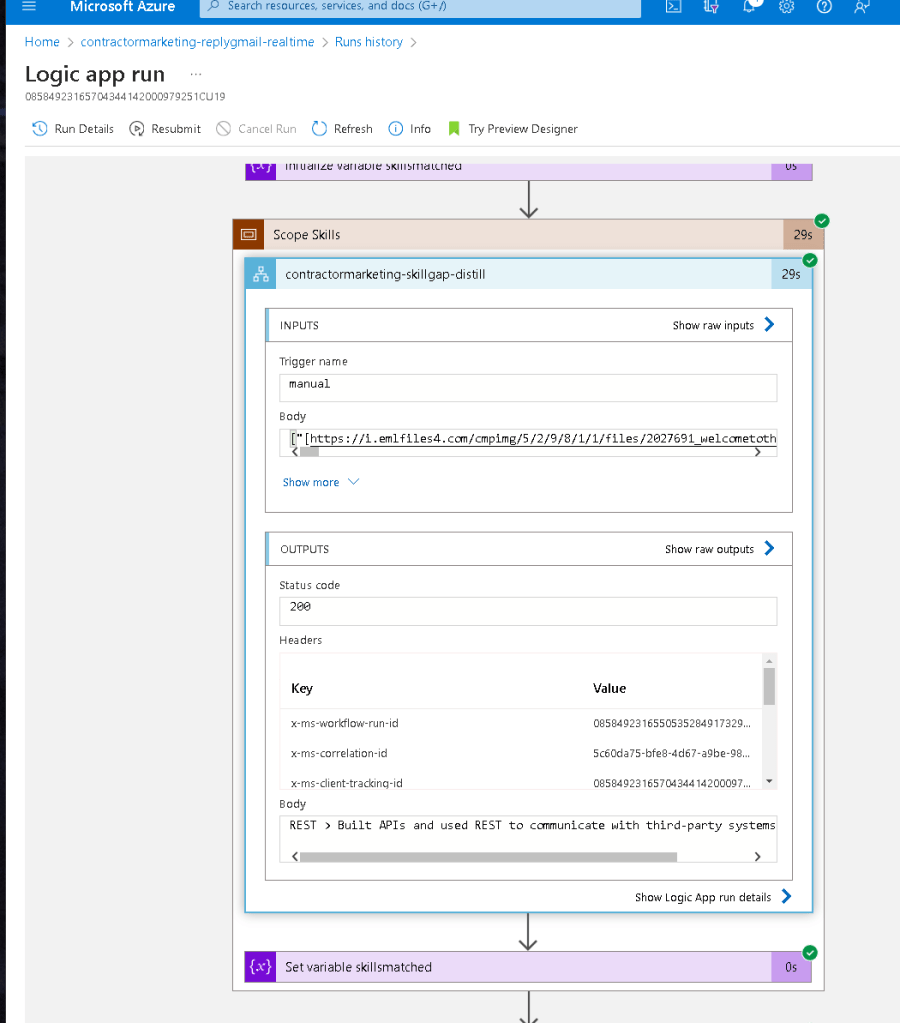Go to the Home breadcrumb
900x1023 pixels.
point(42,42)
